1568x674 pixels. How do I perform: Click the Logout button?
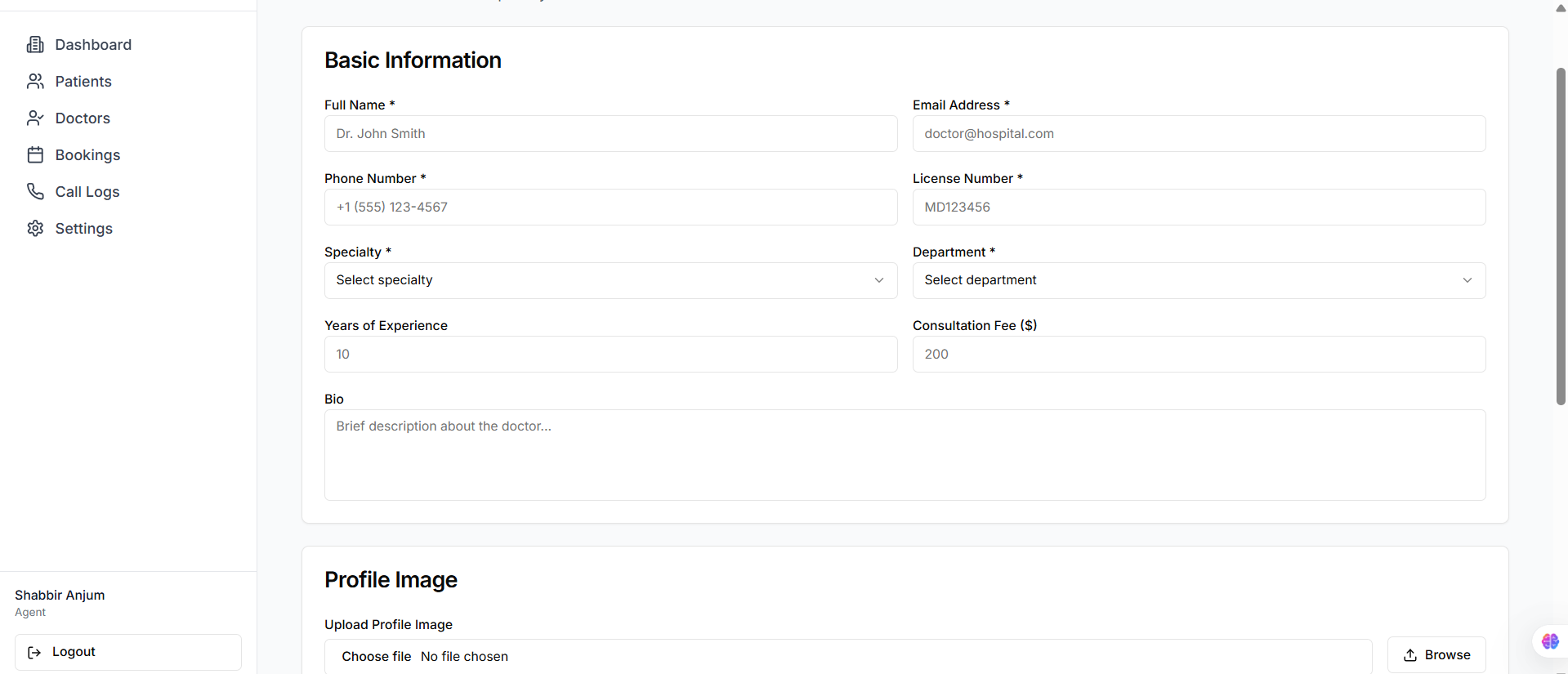point(128,652)
